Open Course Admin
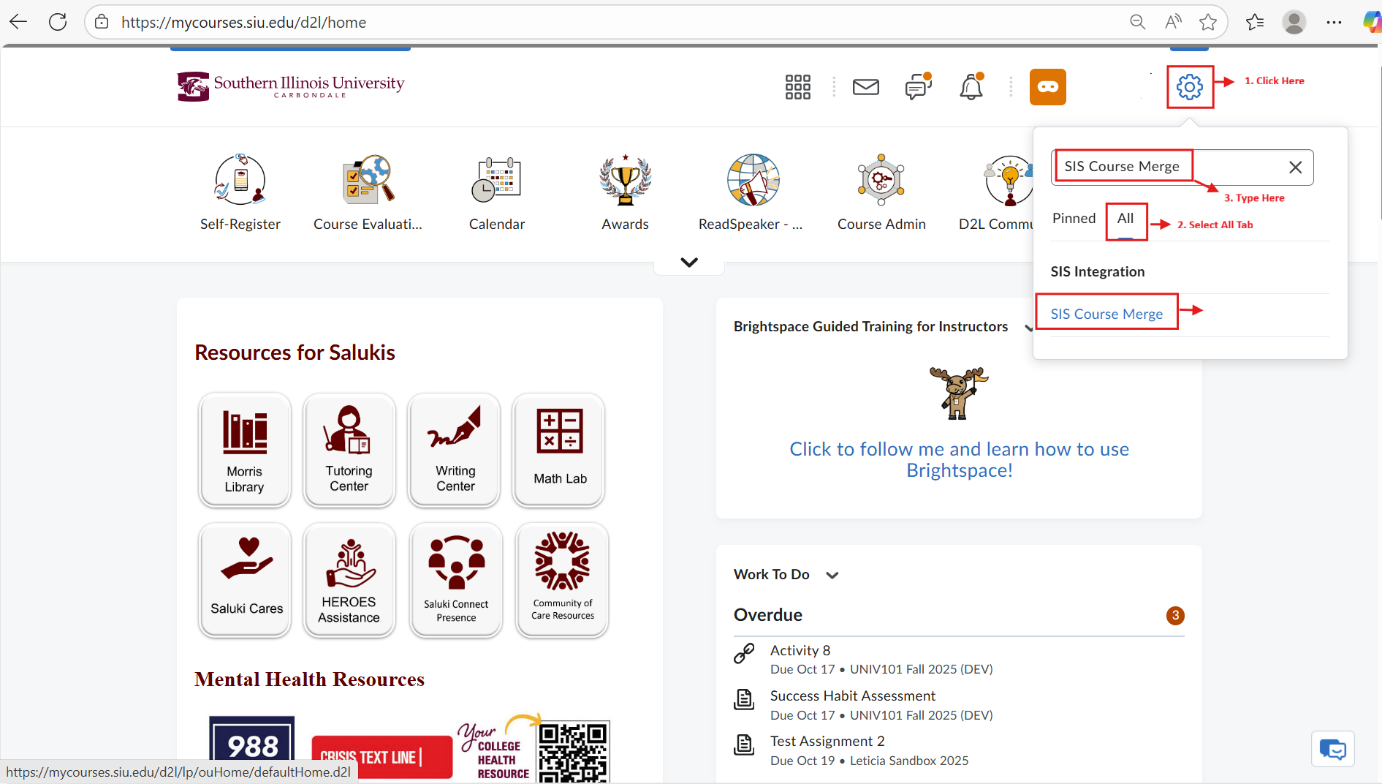This screenshot has height=784, width=1382. [880, 192]
